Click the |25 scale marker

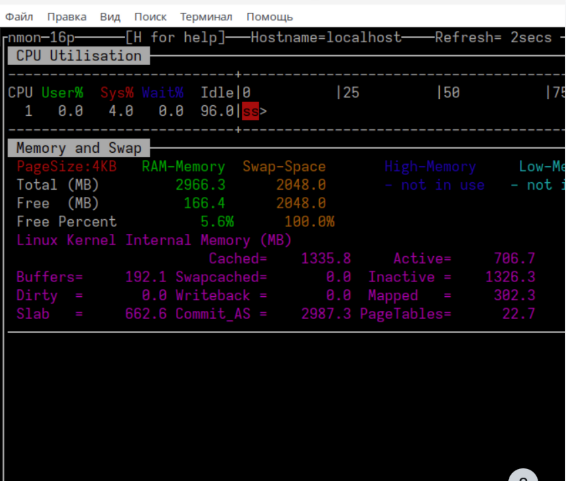(347, 93)
